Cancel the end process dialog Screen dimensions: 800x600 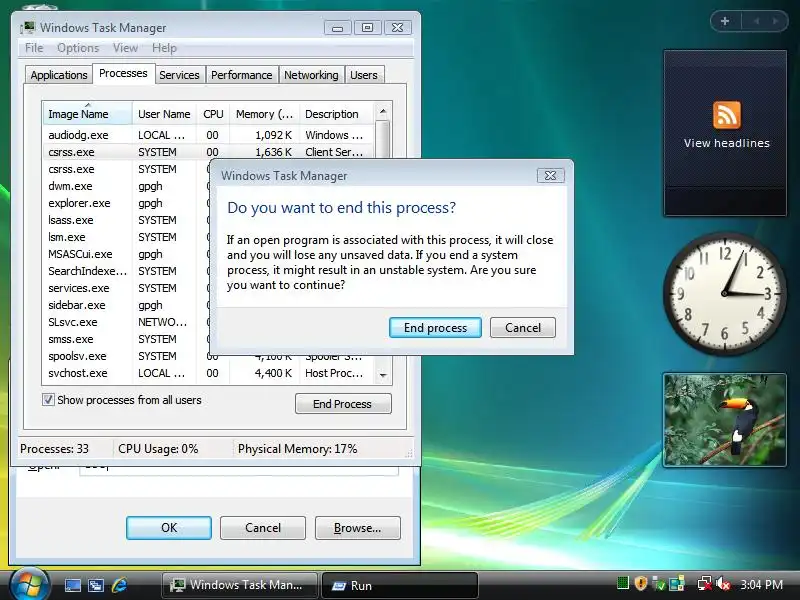[x=523, y=328]
